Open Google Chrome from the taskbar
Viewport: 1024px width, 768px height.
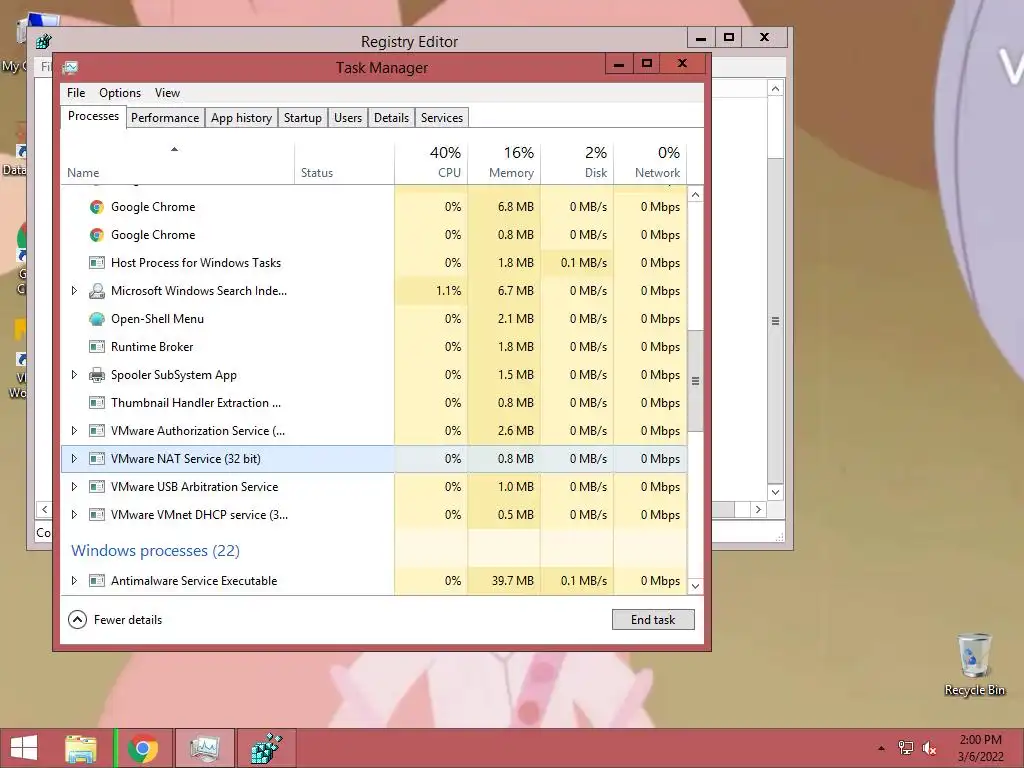point(142,748)
